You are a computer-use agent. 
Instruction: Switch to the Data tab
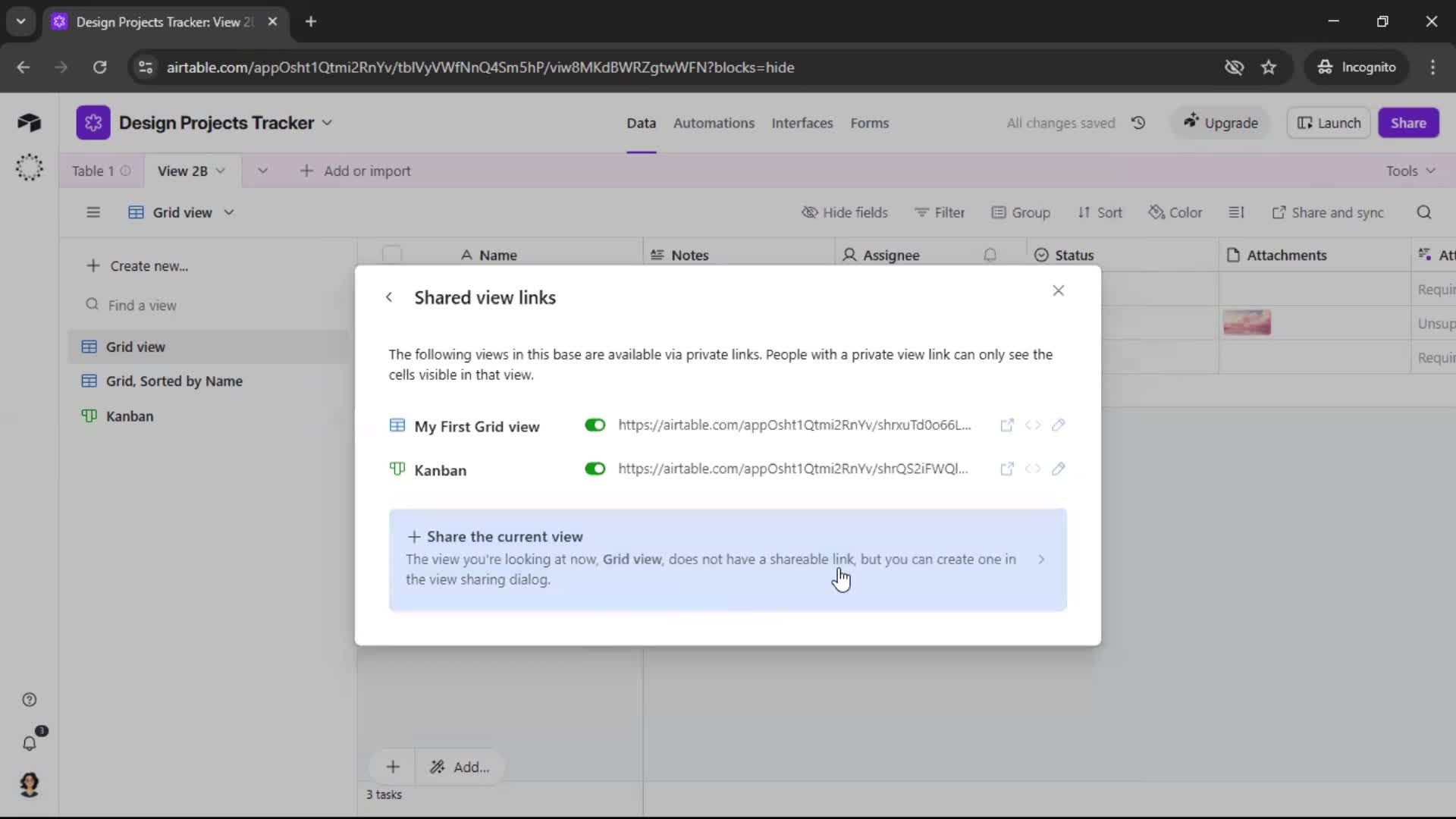point(641,123)
